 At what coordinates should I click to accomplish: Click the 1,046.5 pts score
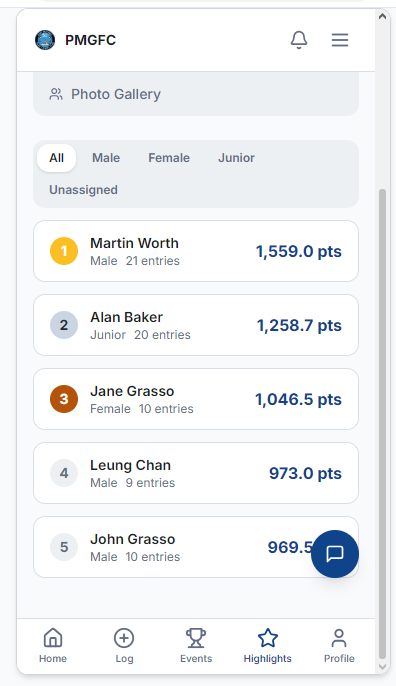click(298, 399)
